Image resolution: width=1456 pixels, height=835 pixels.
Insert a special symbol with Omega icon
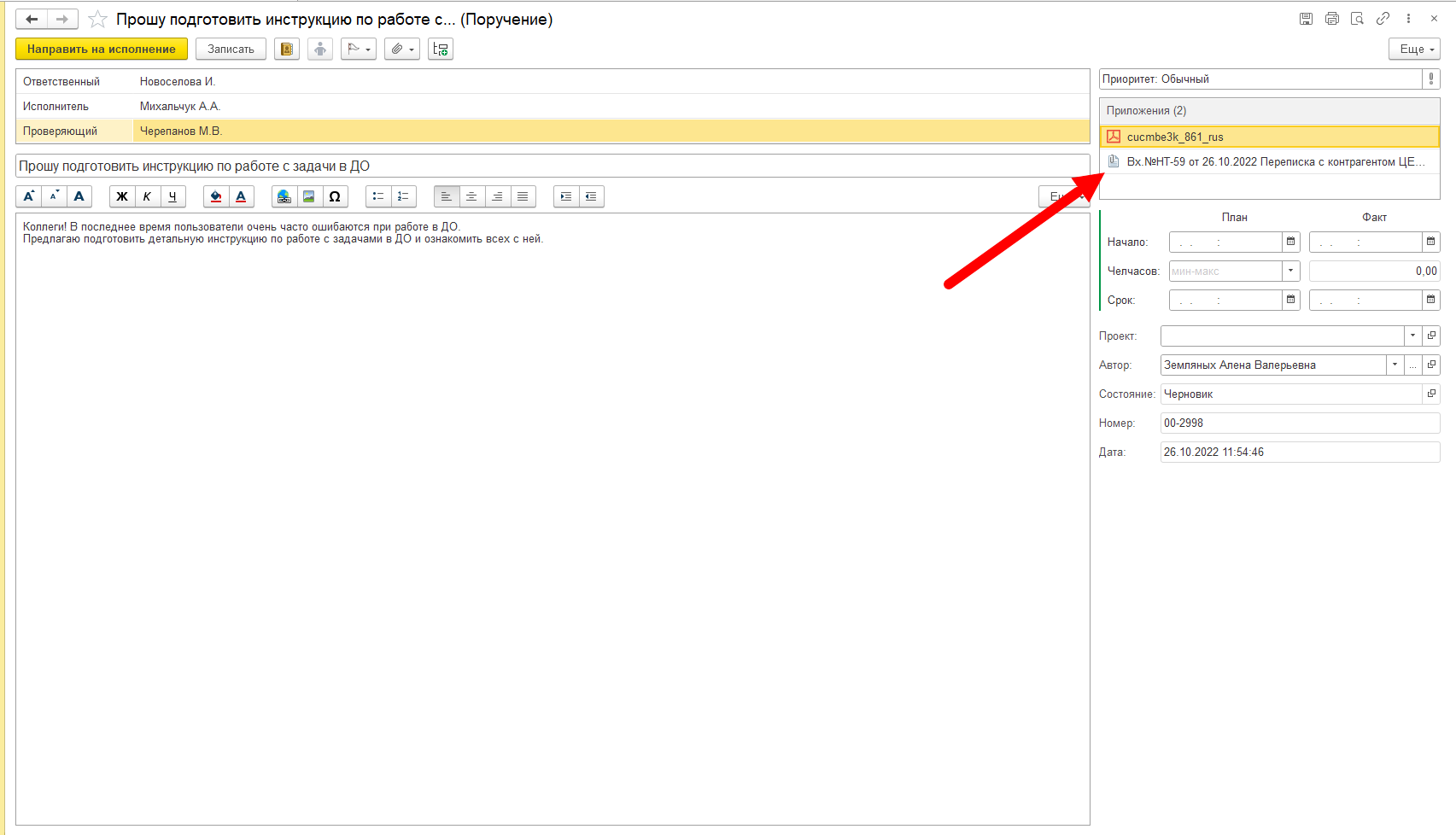pos(335,196)
